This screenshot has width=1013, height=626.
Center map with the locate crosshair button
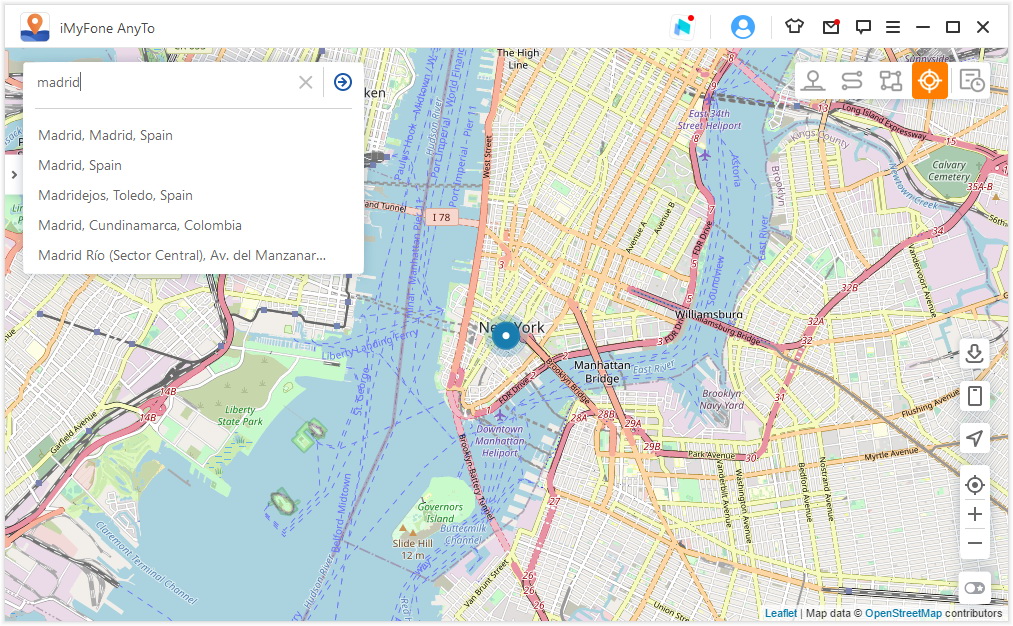[x=974, y=486]
